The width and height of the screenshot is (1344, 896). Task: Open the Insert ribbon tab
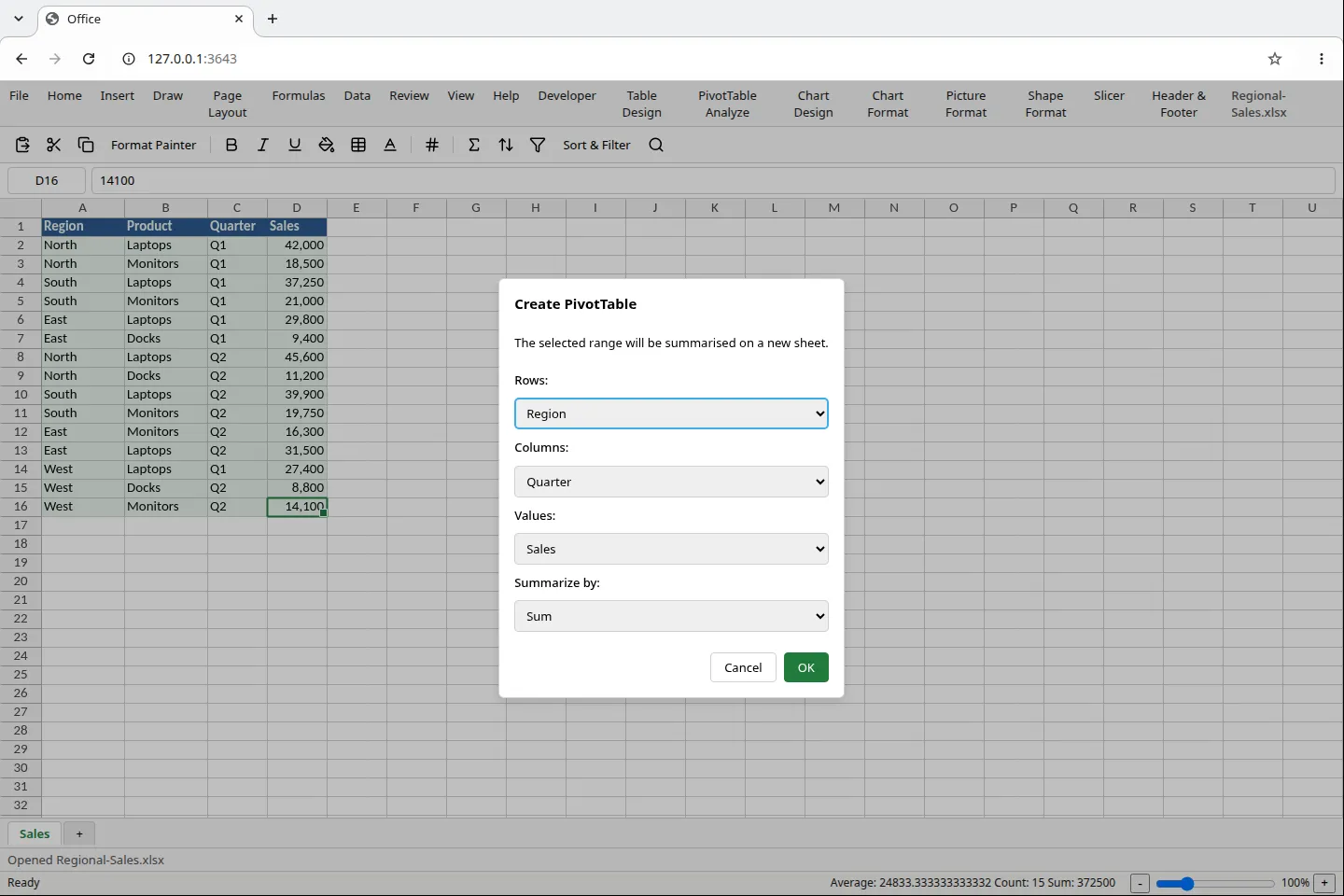coord(118,96)
